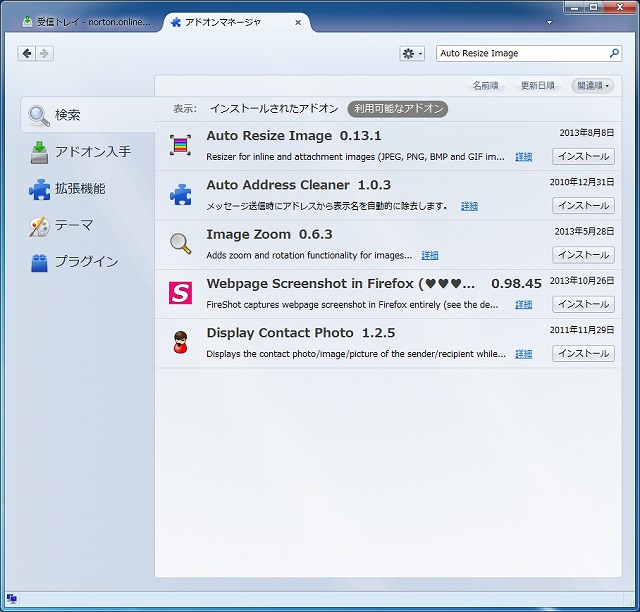Click the date 2013年8月8日

tap(587, 133)
